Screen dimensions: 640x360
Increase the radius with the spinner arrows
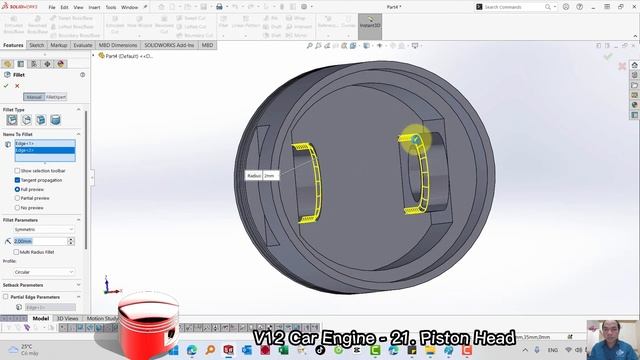tap(71, 240)
